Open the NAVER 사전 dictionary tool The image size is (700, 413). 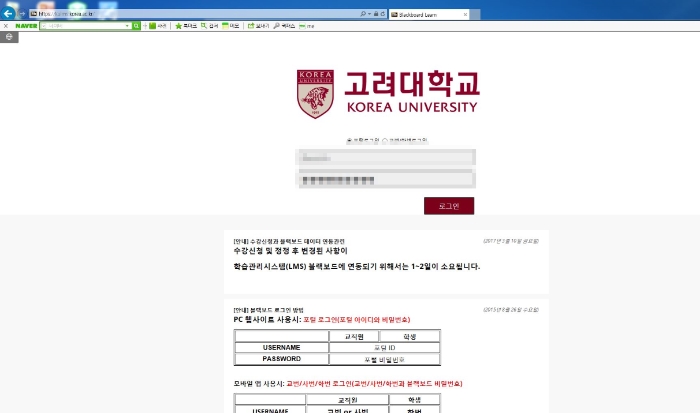pos(158,26)
